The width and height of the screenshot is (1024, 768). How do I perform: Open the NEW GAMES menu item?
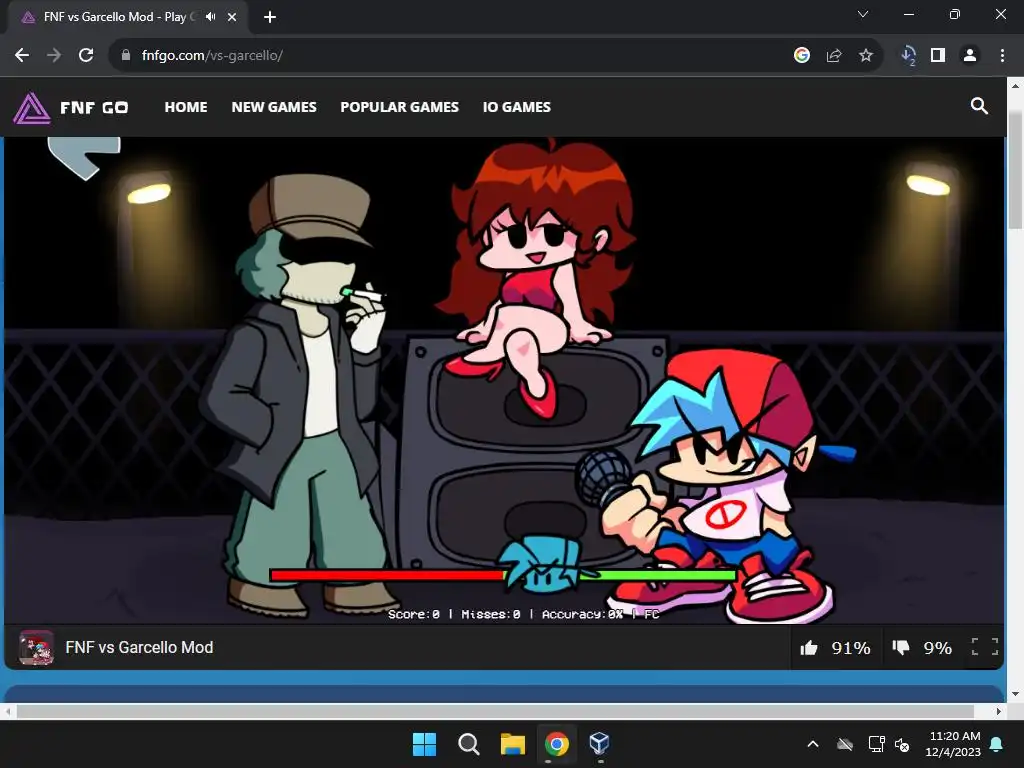click(x=274, y=107)
